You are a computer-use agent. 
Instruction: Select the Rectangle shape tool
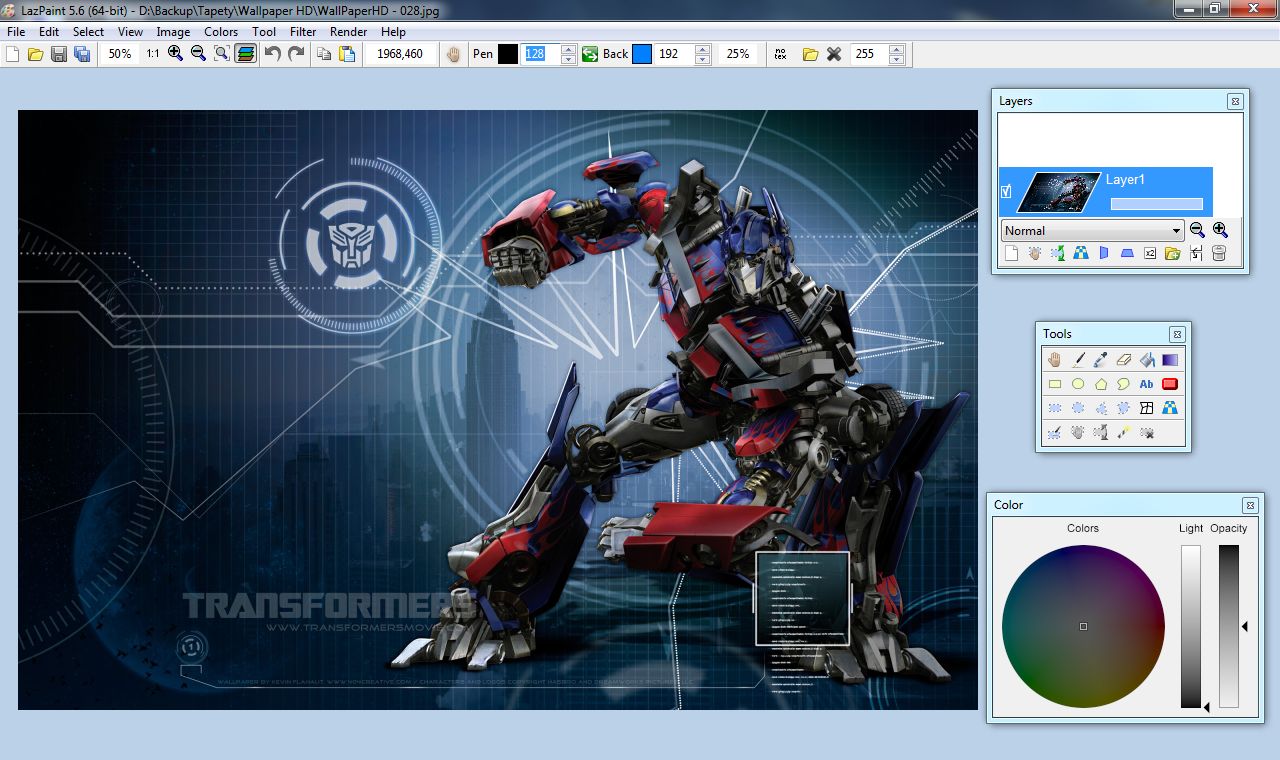point(1055,384)
